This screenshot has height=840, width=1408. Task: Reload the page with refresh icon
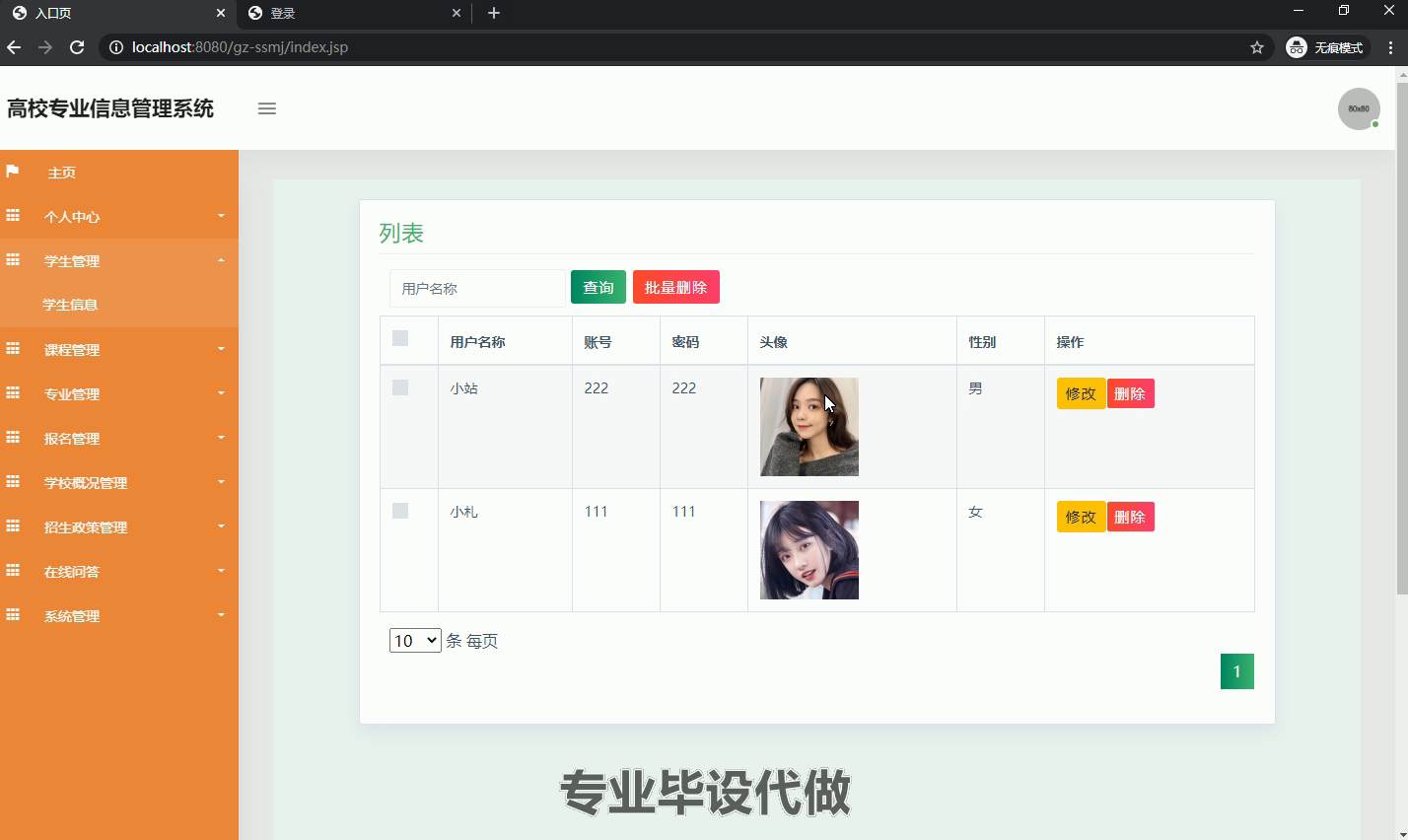(x=77, y=47)
